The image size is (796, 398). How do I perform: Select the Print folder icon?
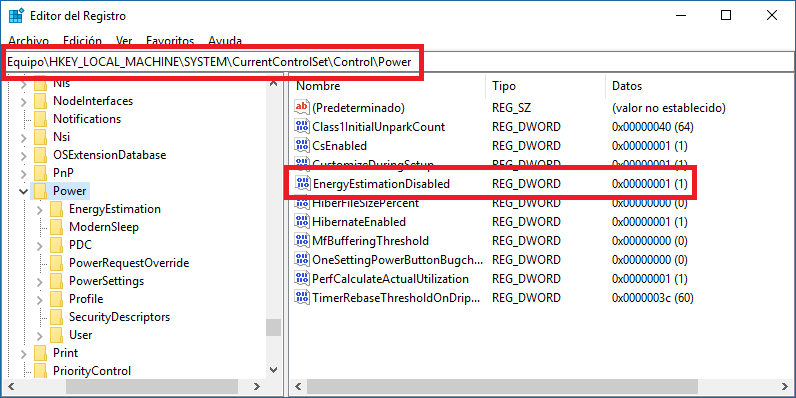point(40,353)
